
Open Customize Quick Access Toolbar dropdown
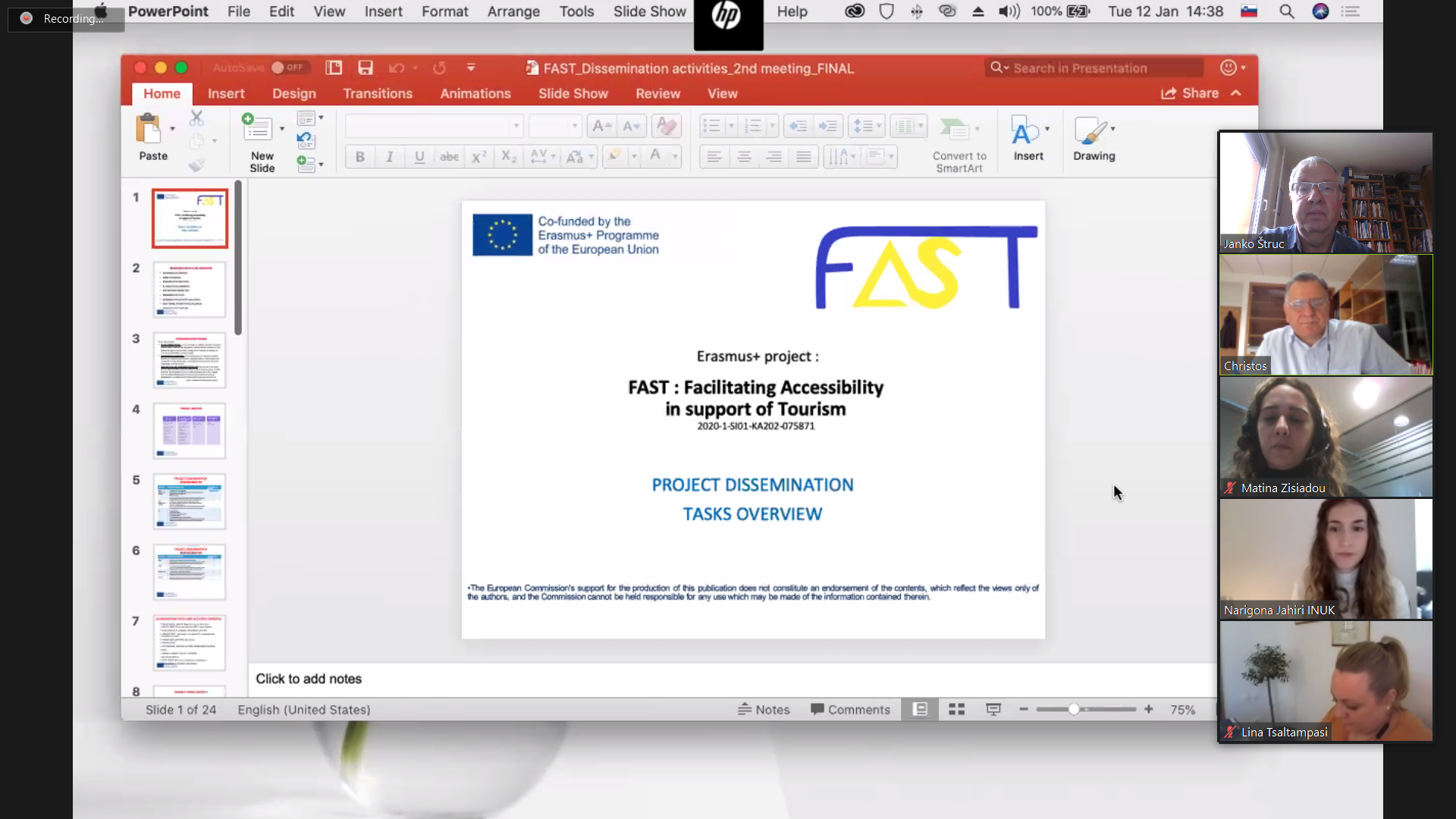pyautogui.click(x=471, y=67)
